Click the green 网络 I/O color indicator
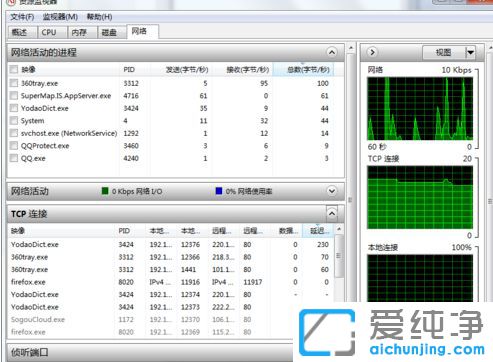 [x=105, y=191]
